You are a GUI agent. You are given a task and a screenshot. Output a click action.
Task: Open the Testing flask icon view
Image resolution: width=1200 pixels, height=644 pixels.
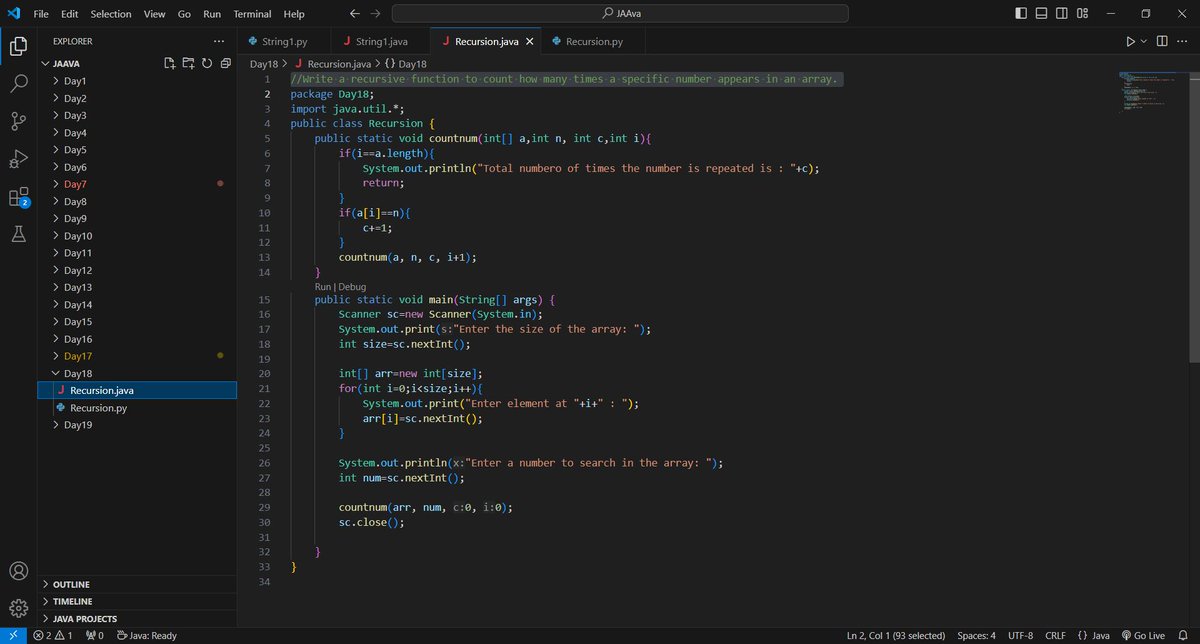coord(18,234)
